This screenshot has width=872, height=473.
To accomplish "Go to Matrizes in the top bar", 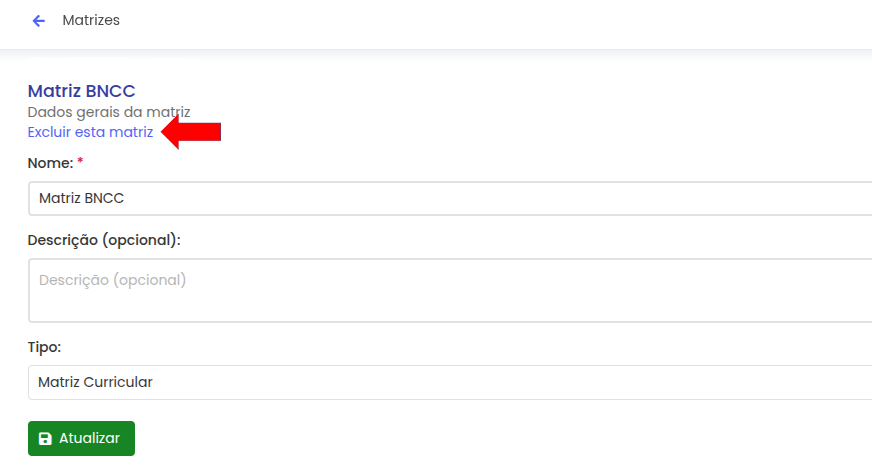I will tap(91, 20).
